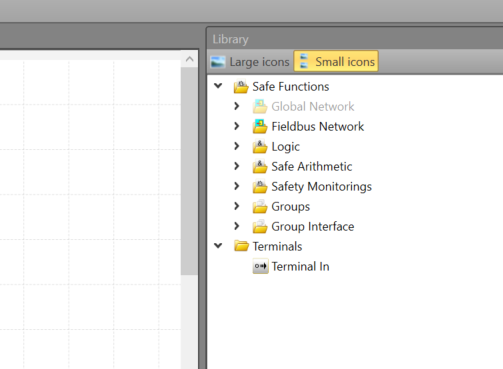Expand the Global Network node
503x369 pixels.
tap(237, 106)
